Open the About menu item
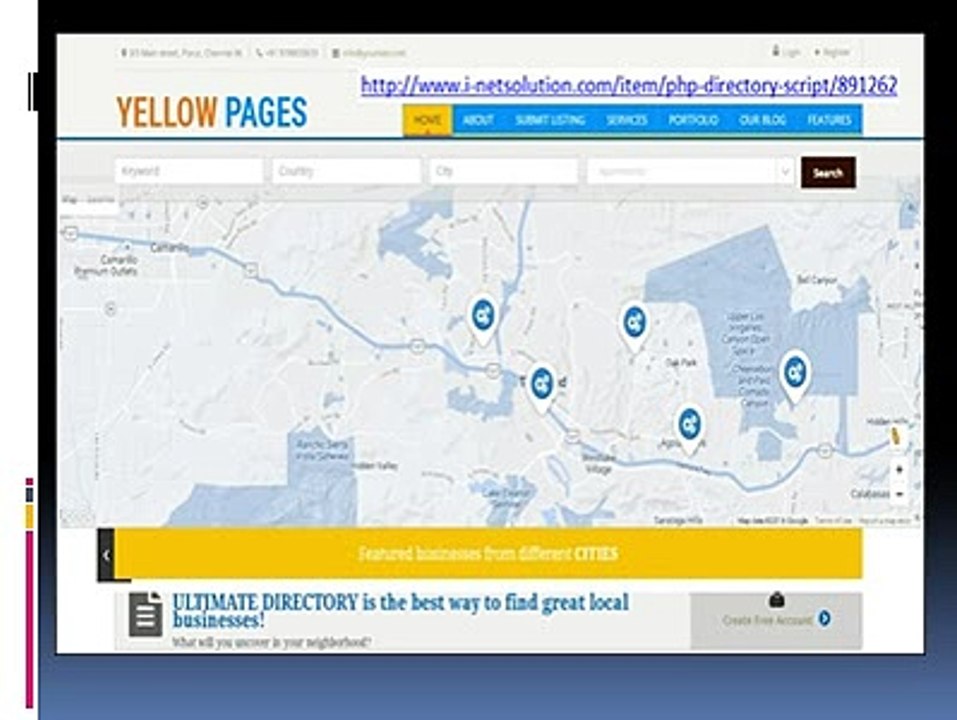 (x=478, y=120)
